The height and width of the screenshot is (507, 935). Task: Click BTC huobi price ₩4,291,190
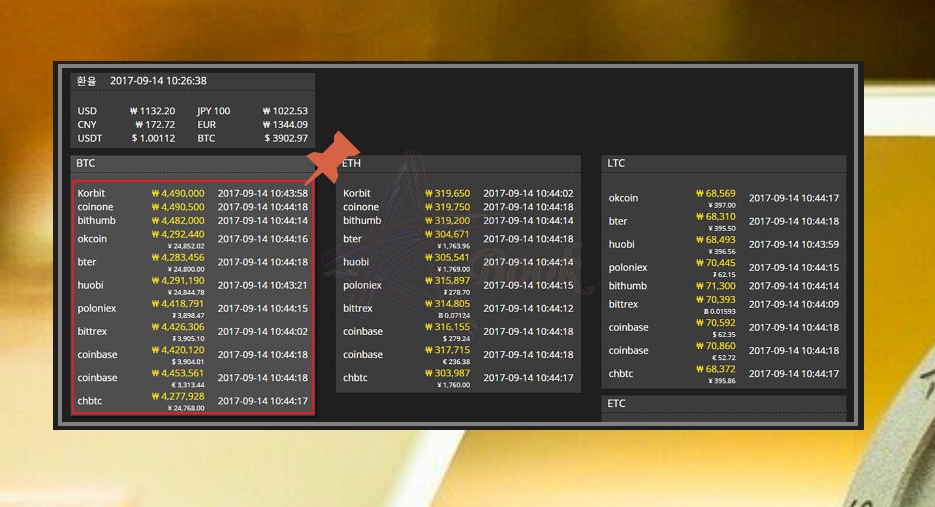[178, 281]
